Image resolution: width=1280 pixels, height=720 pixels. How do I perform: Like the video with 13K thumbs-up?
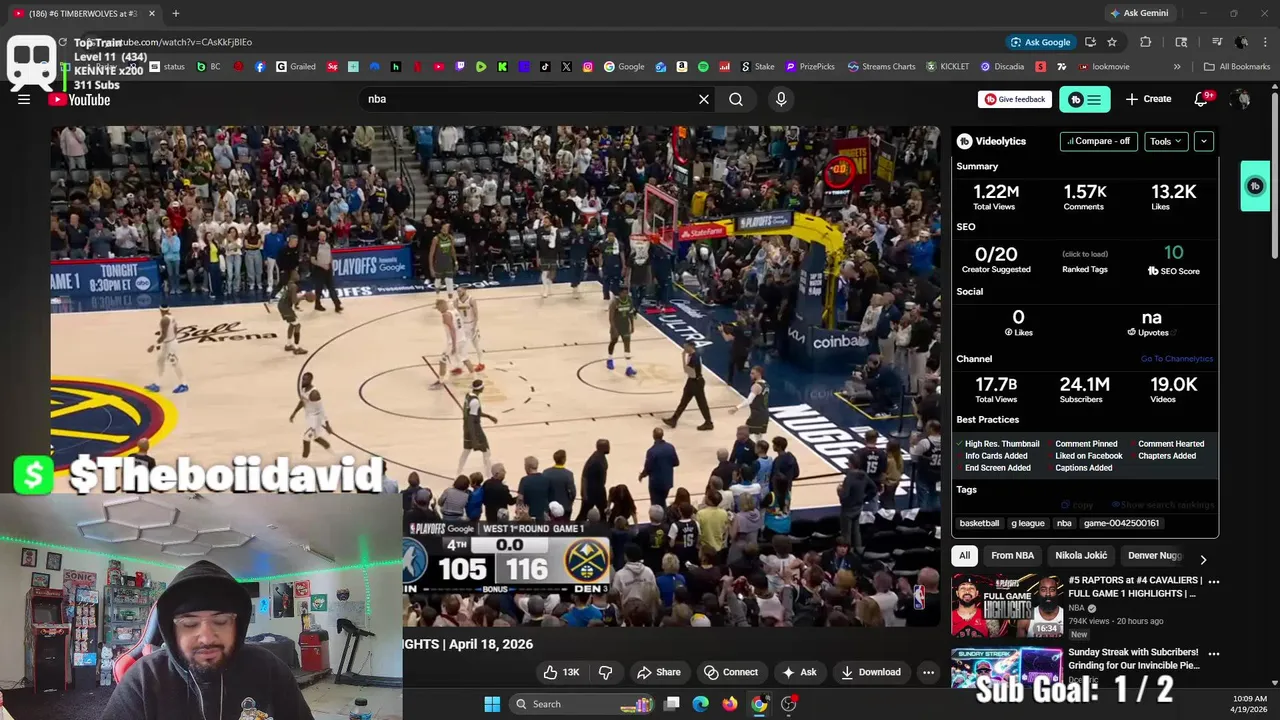coord(561,672)
